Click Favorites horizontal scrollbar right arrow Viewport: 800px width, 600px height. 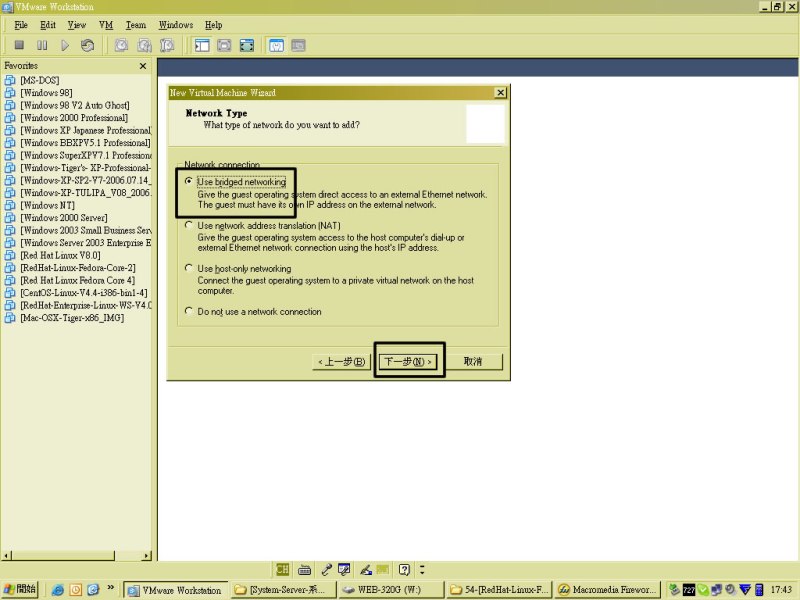(147, 556)
